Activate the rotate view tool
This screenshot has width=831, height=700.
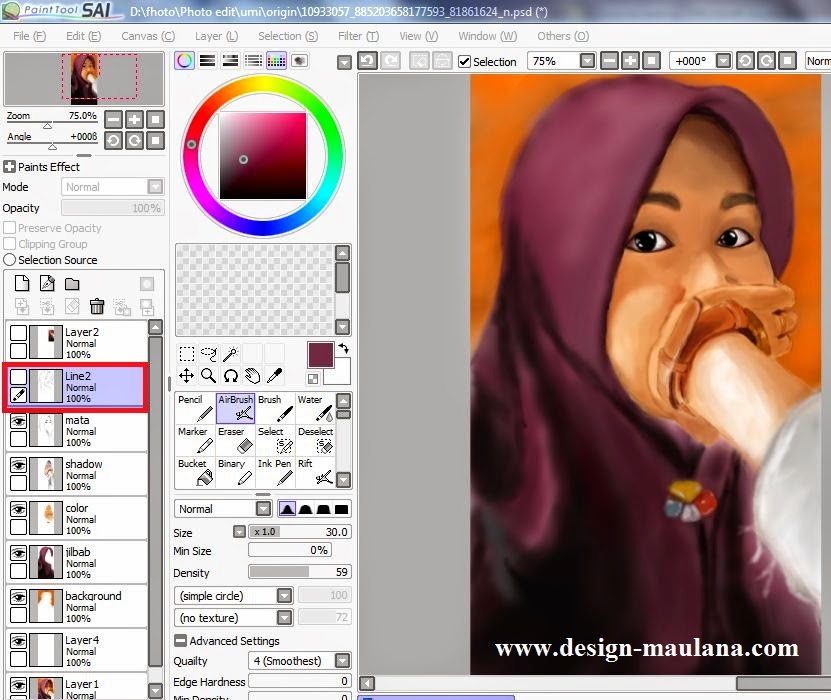[x=231, y=376]
